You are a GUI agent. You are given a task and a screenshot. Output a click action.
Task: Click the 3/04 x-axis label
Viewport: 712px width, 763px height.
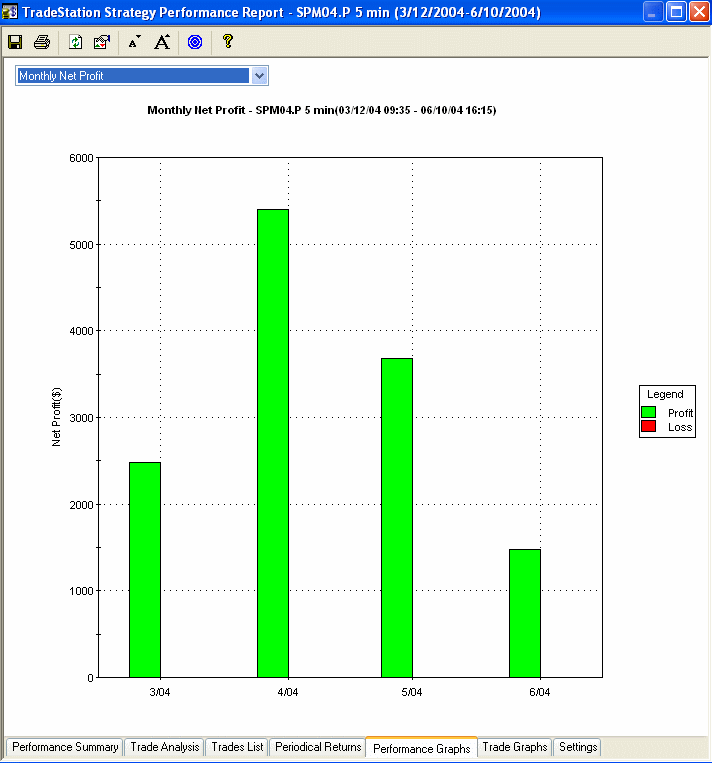pos(160,692)
